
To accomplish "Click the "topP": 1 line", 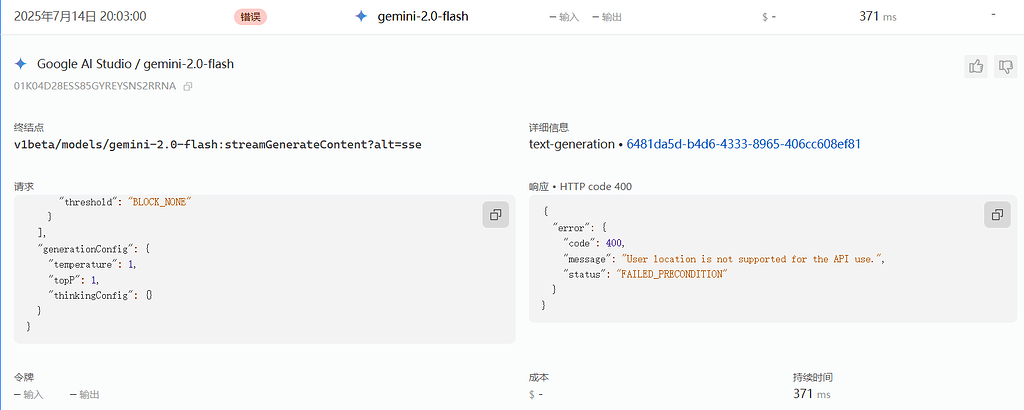I will pyautogui.click(x=74, y=279).
